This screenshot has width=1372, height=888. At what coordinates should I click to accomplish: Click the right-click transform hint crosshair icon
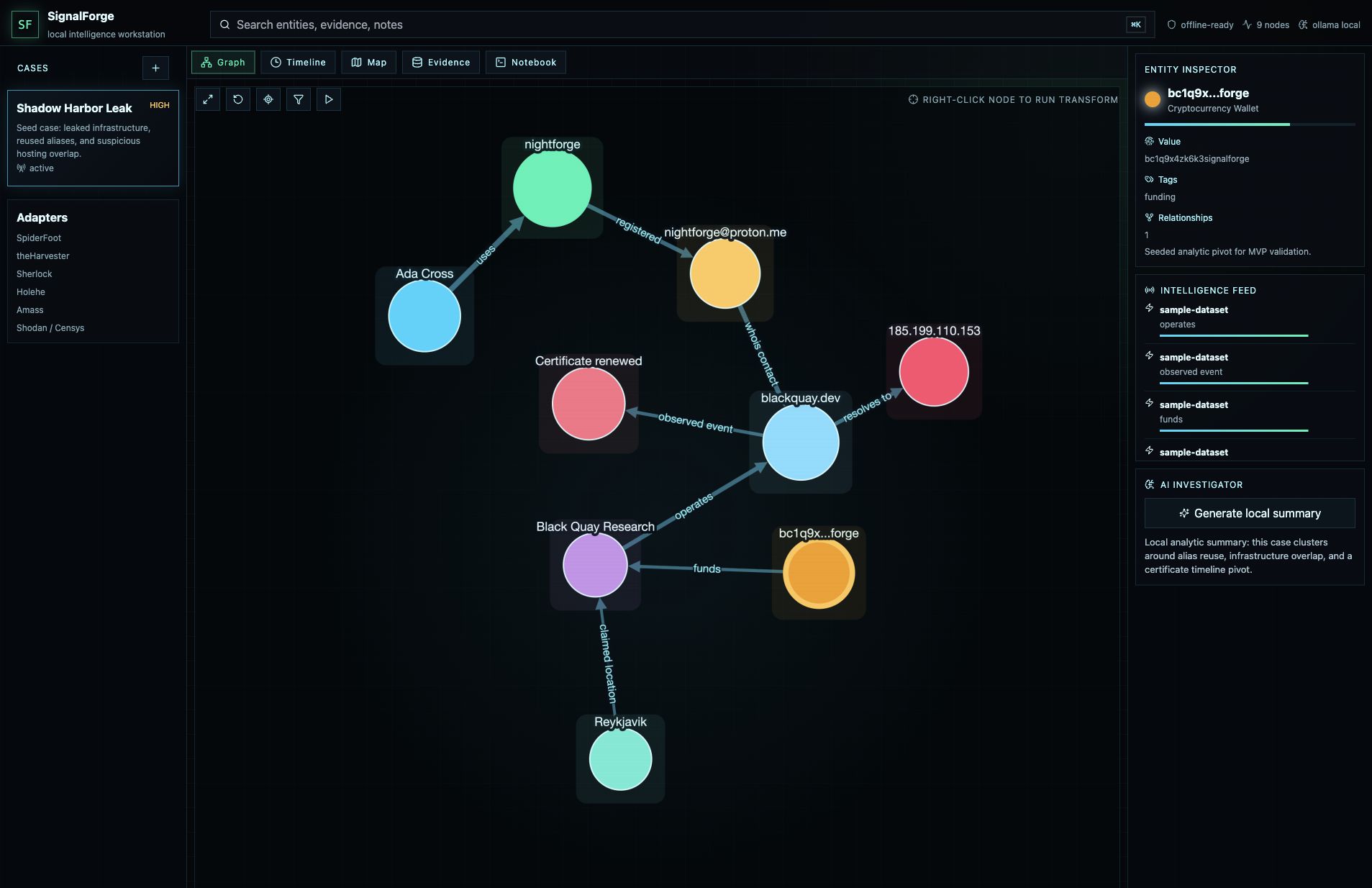pos(913,100)
